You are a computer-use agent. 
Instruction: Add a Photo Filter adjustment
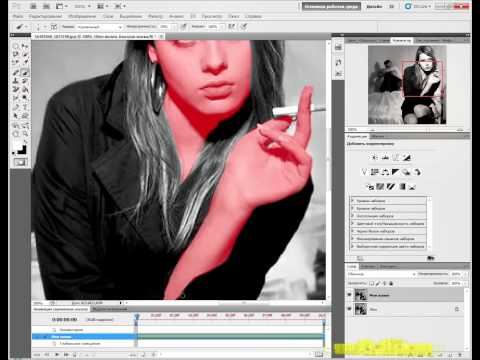coord(406,172)
